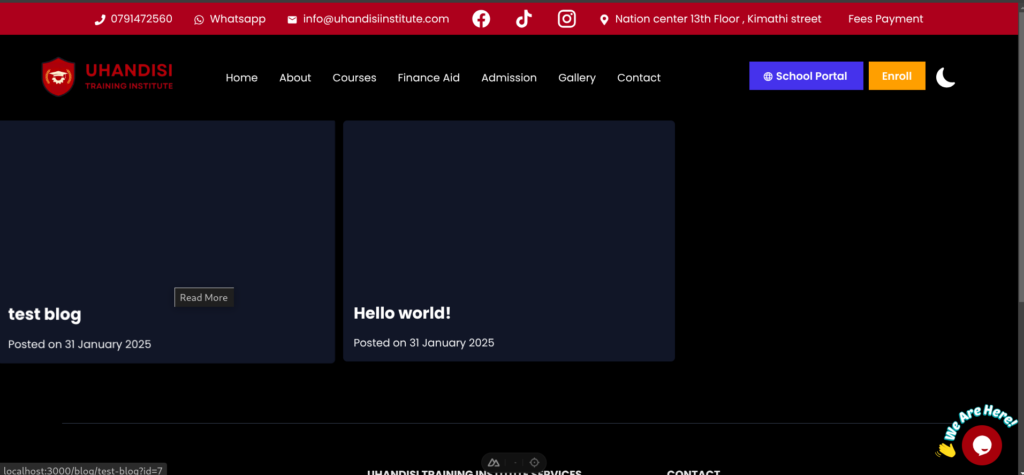
Task: Open the Fees Payment link
Action: (x=885, y=19)
